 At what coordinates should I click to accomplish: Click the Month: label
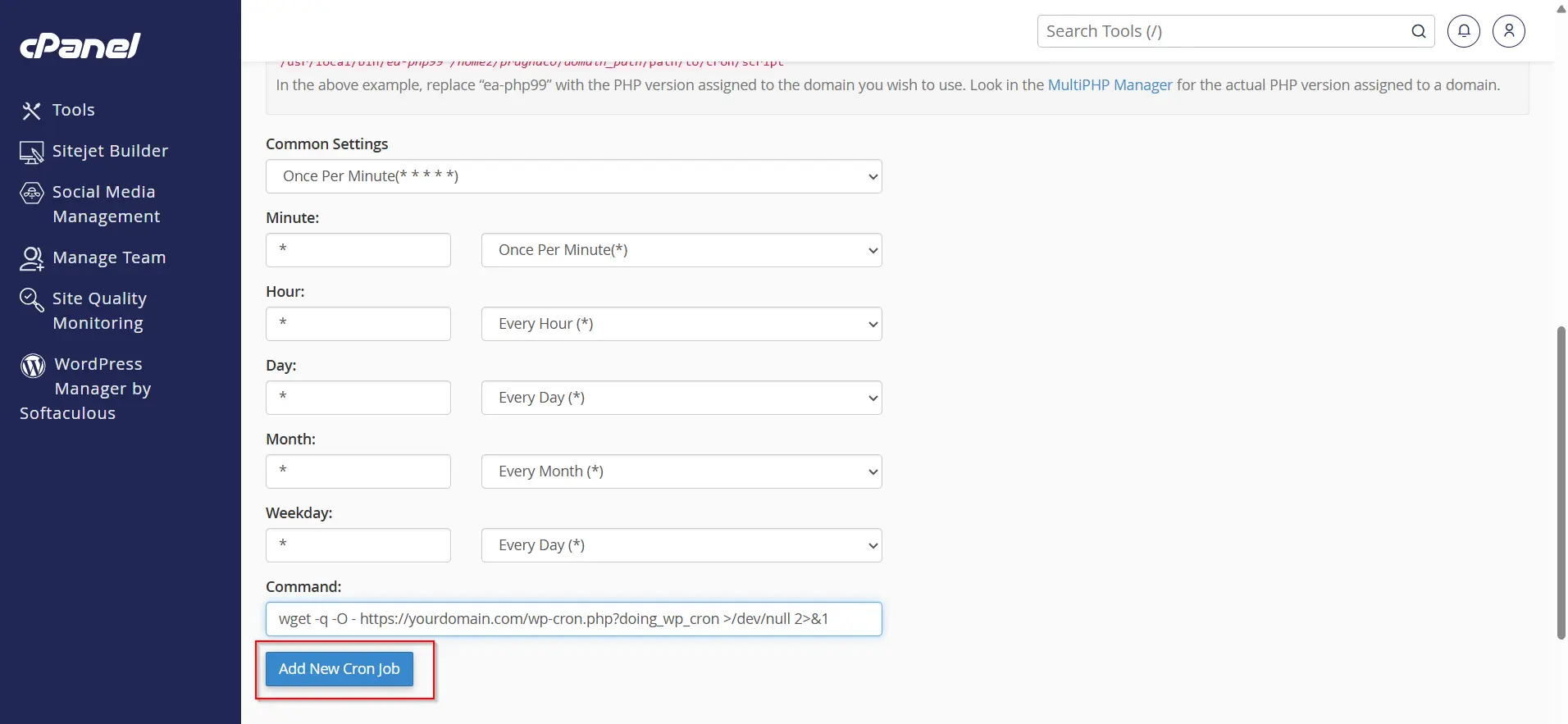291,439
